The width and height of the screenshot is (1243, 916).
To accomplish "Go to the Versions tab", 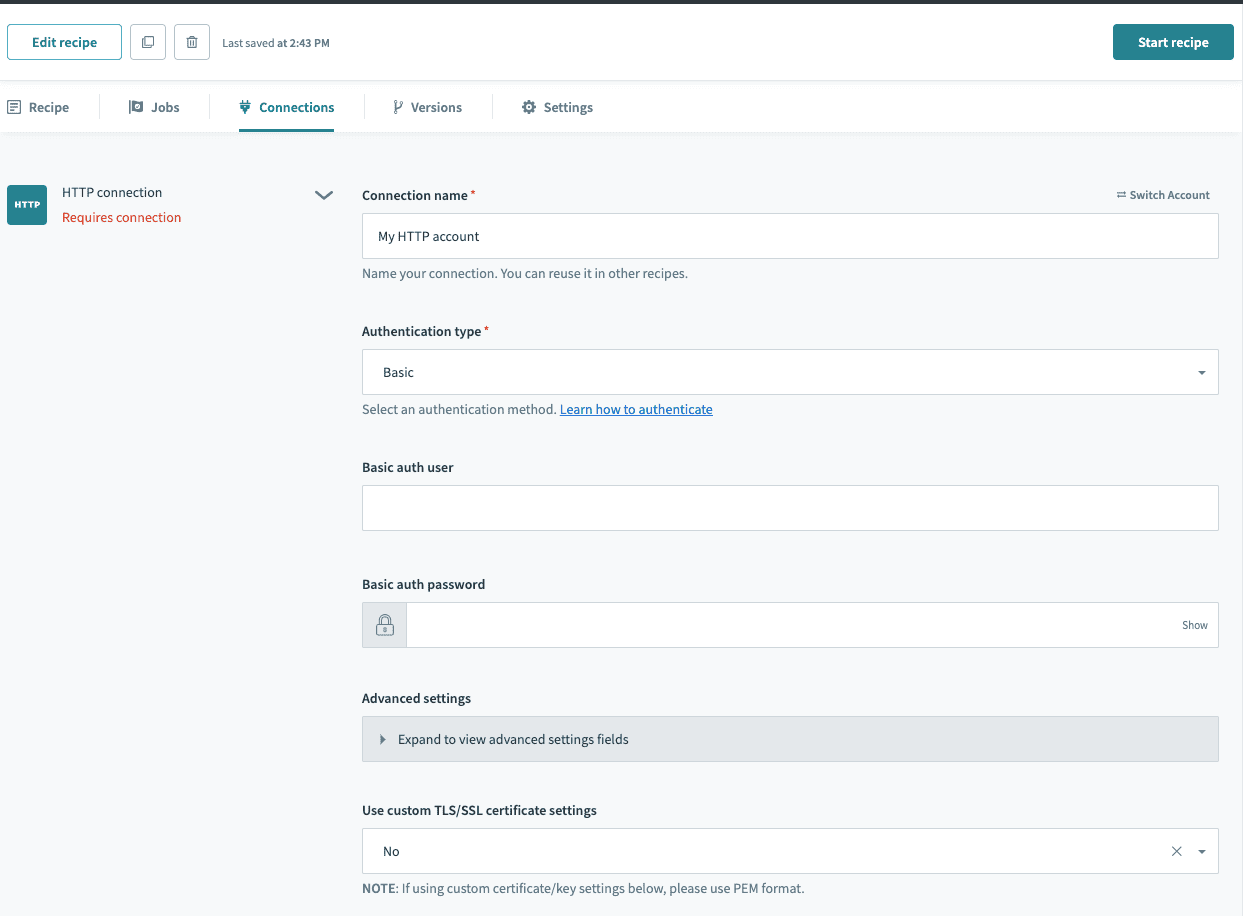I will 427,107.
